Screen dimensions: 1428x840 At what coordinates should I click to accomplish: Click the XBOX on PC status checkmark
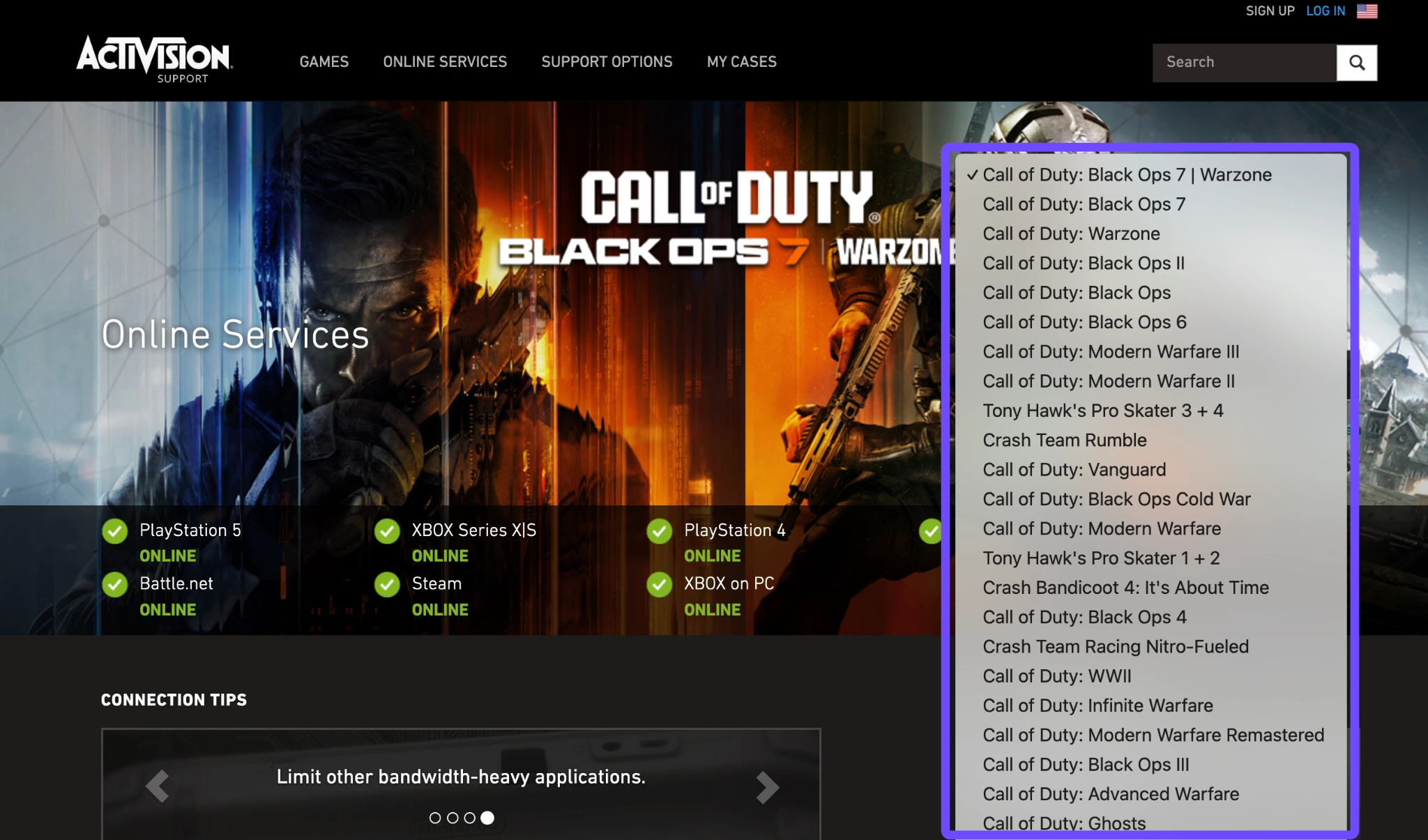[659, 585]
